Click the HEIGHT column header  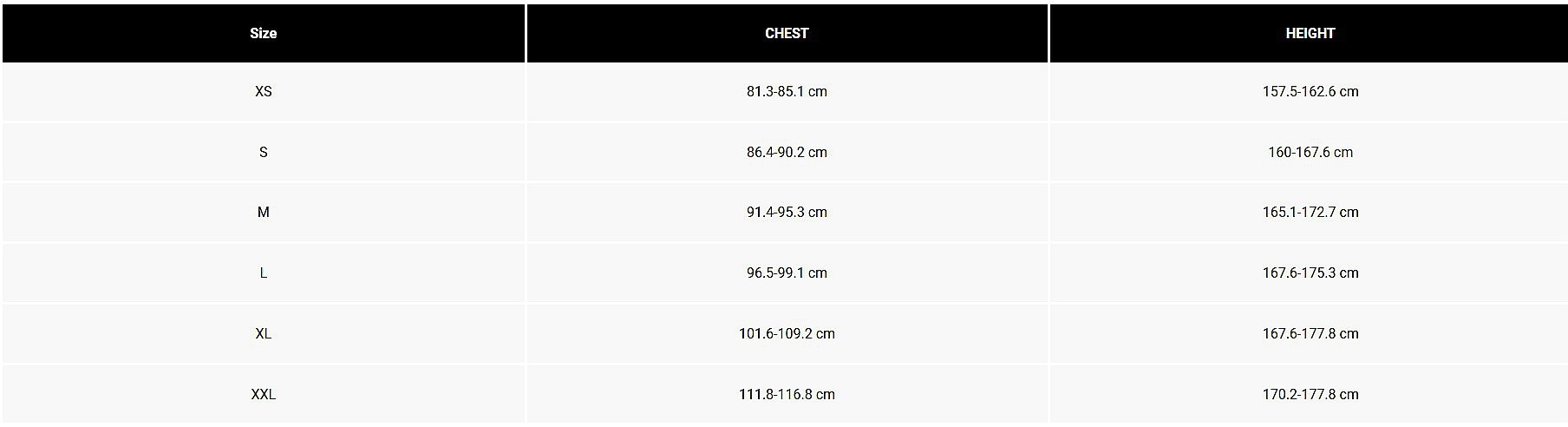[1310, 33]
